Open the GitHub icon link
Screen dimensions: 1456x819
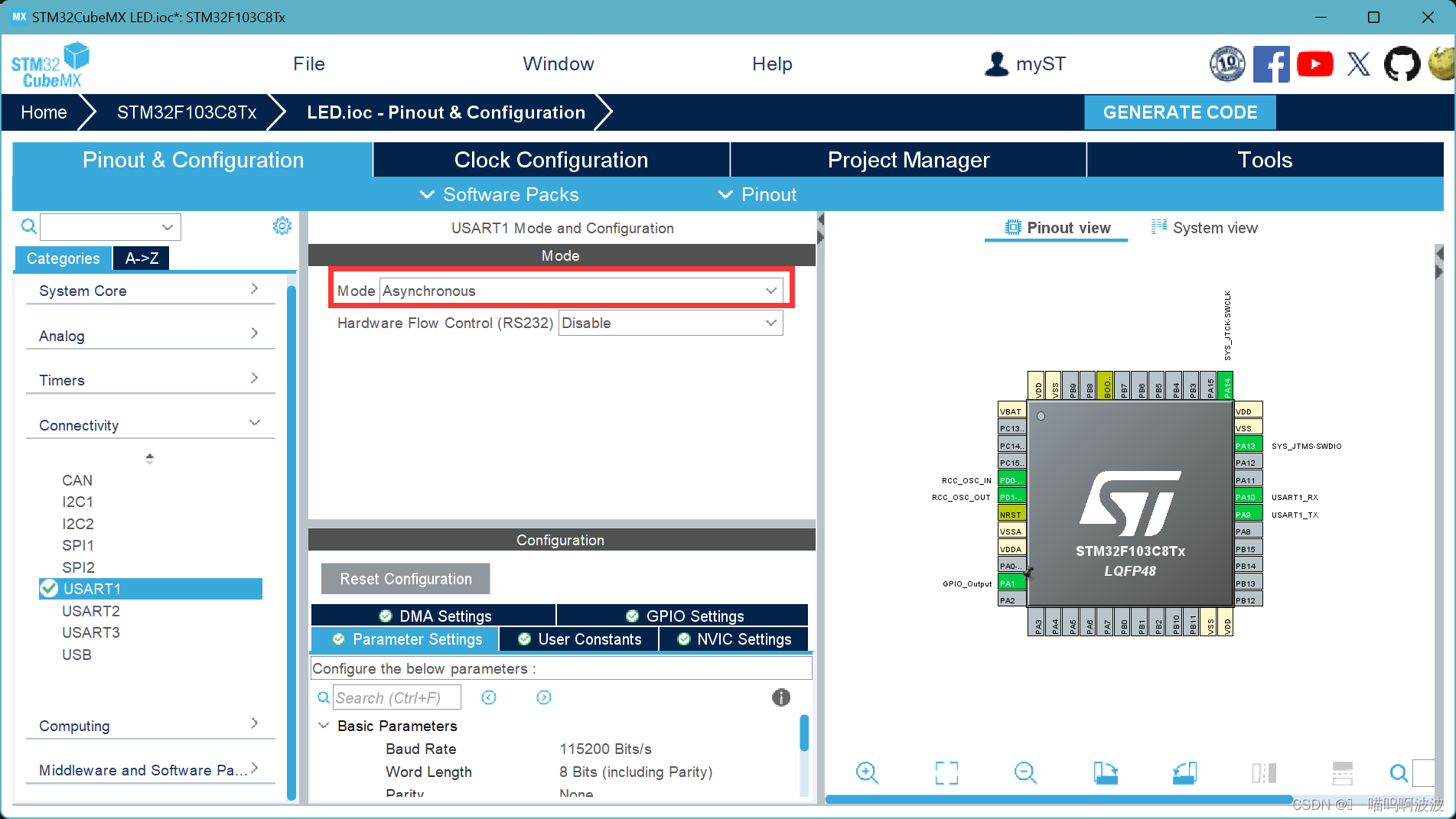pyautogui.click(x=1402, y=63)
